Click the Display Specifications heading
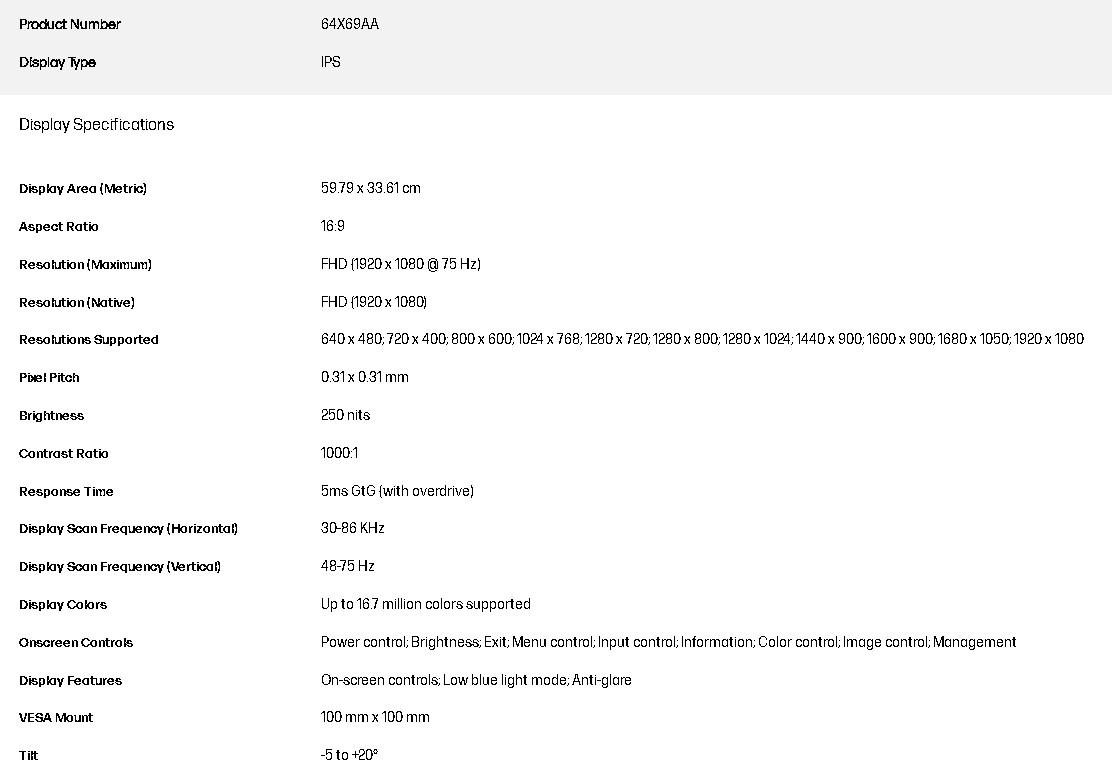Screen dimensions: 1112x773 96,124
